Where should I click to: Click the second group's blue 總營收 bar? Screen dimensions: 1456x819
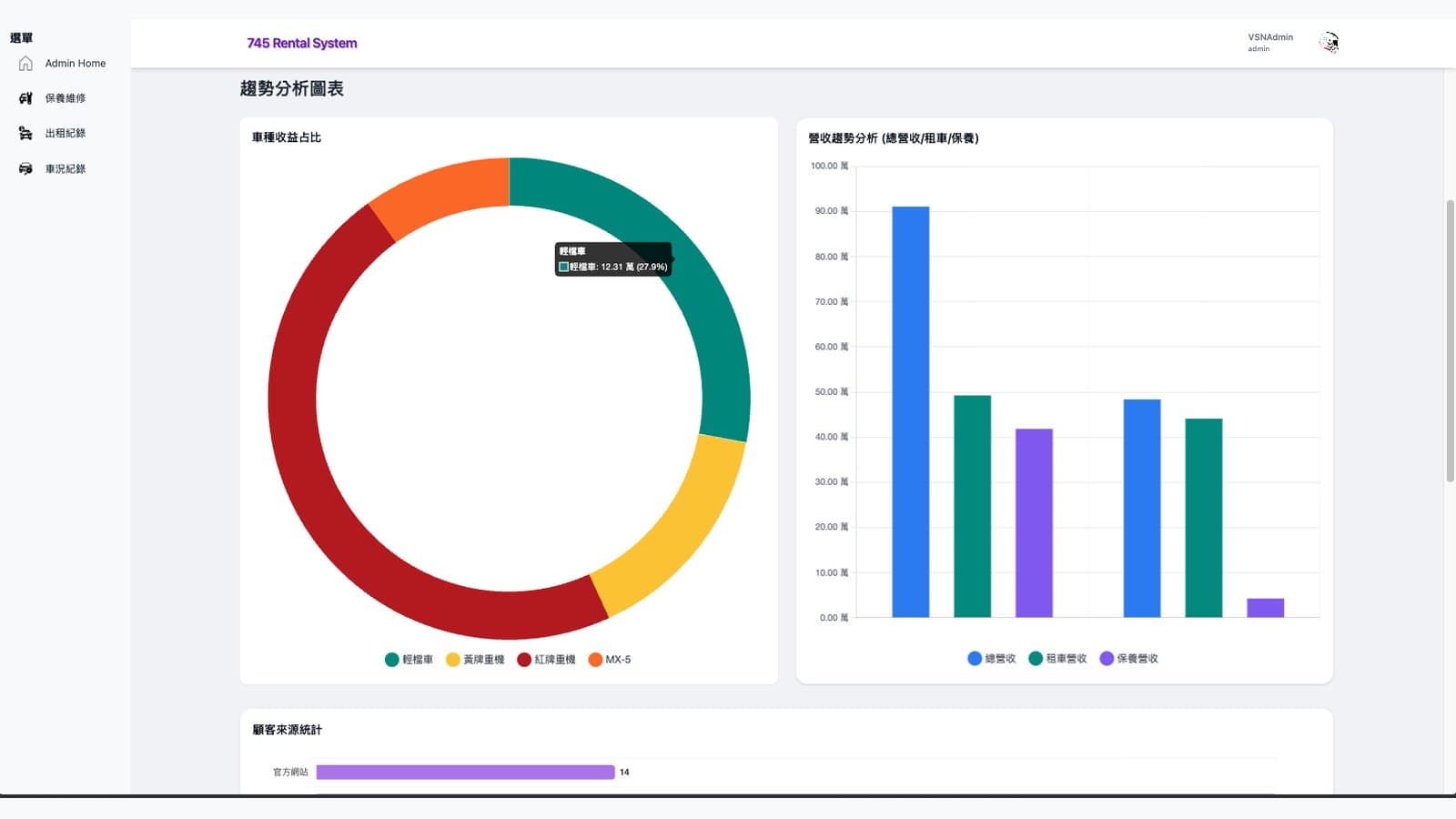point(1142,509)
